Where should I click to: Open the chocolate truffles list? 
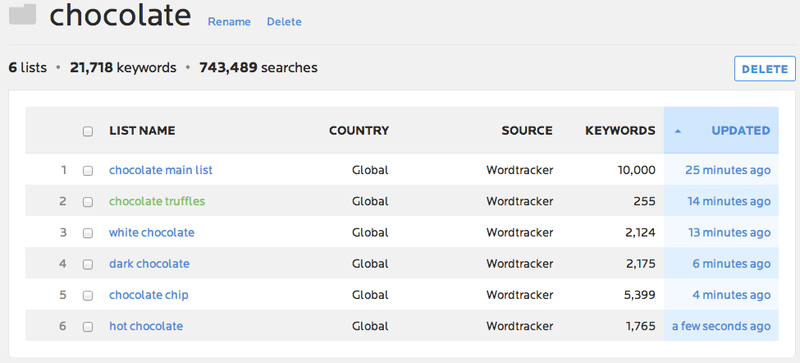[x=157, y=201]
